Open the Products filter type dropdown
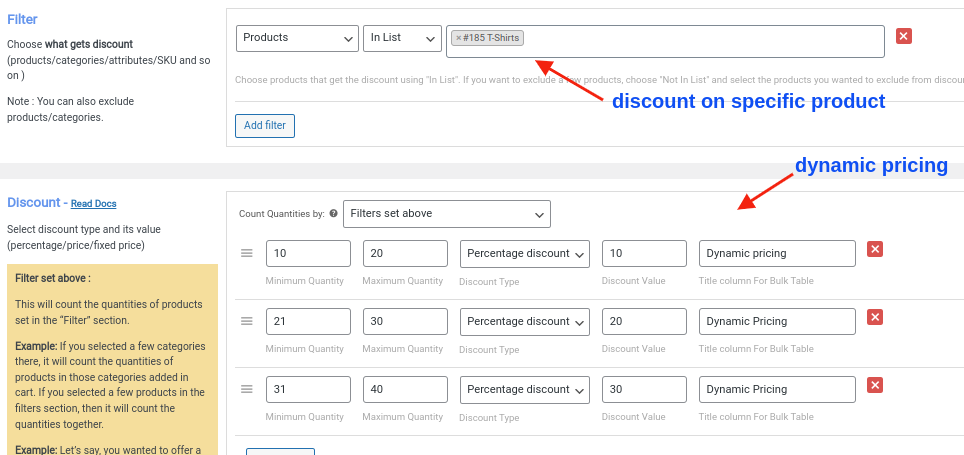Viewport: 964px width, 455px height. [297, 38]
